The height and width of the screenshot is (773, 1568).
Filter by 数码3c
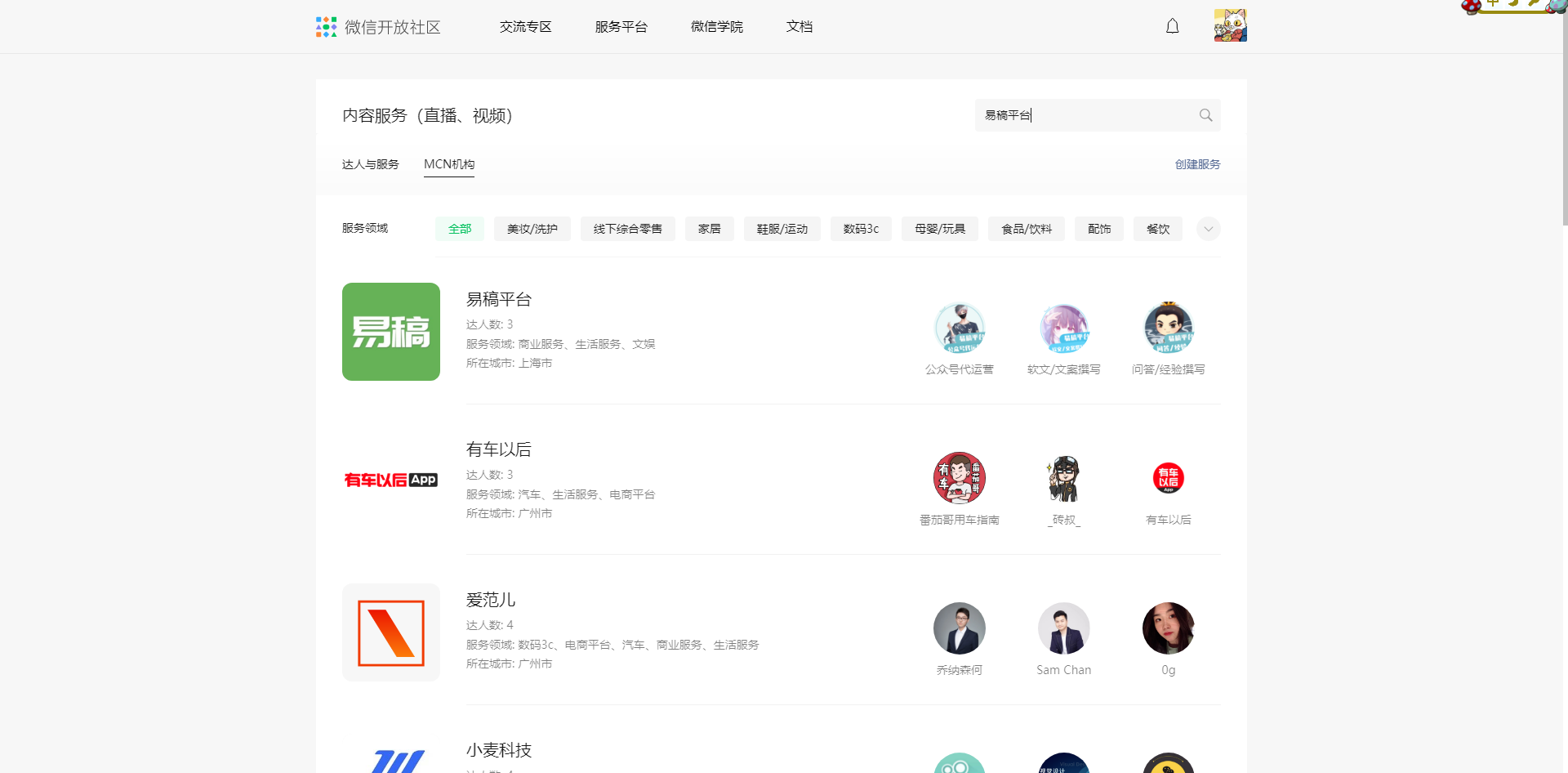[862, 229]
